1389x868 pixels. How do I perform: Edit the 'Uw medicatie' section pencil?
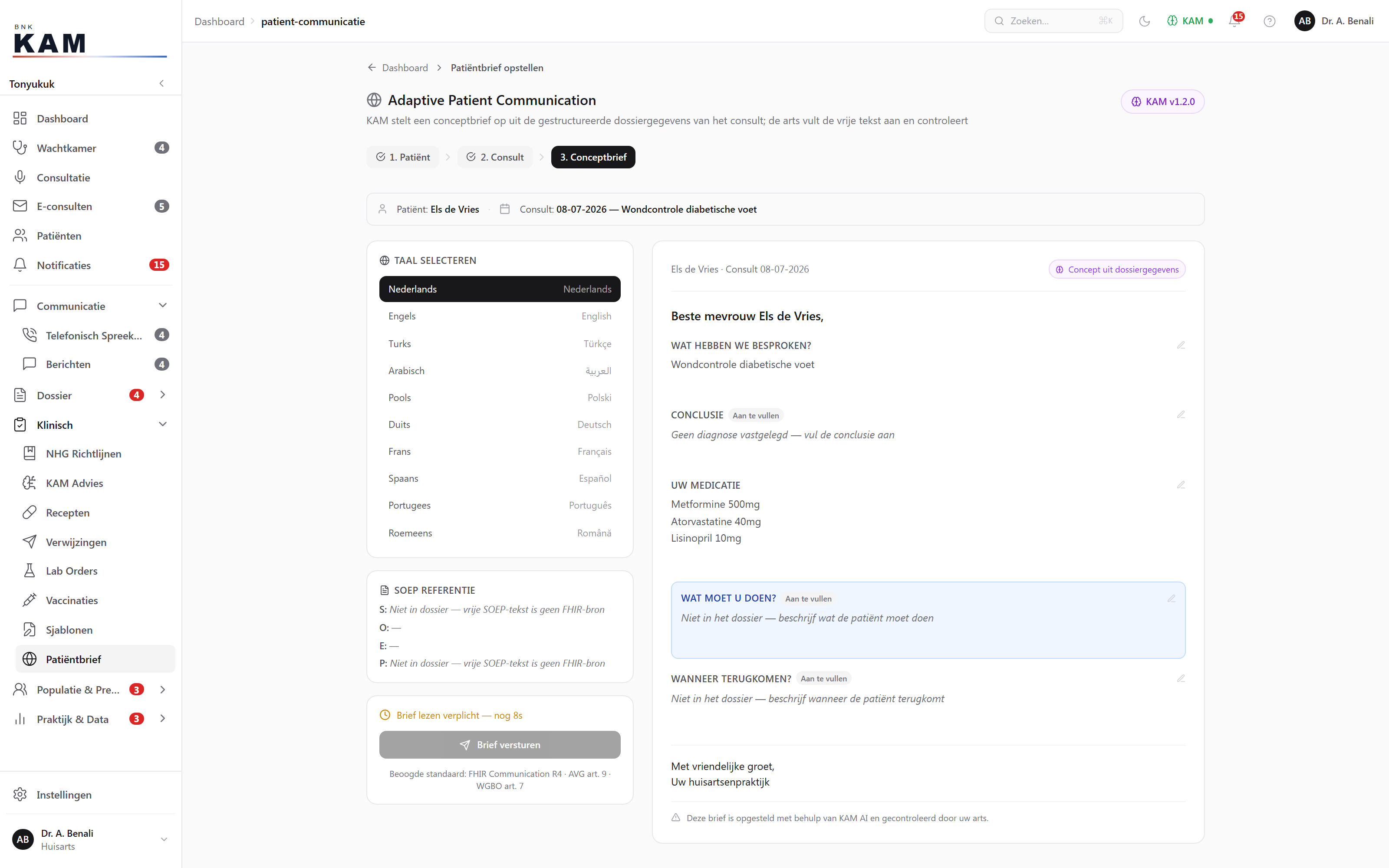point(1181,485)
